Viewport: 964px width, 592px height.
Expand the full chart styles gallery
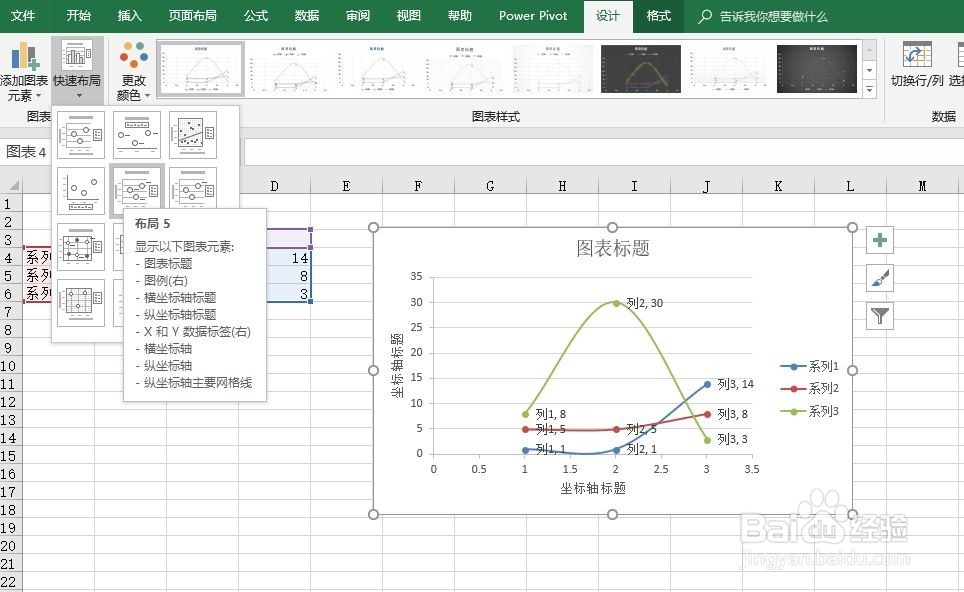(x=869, y=90)
